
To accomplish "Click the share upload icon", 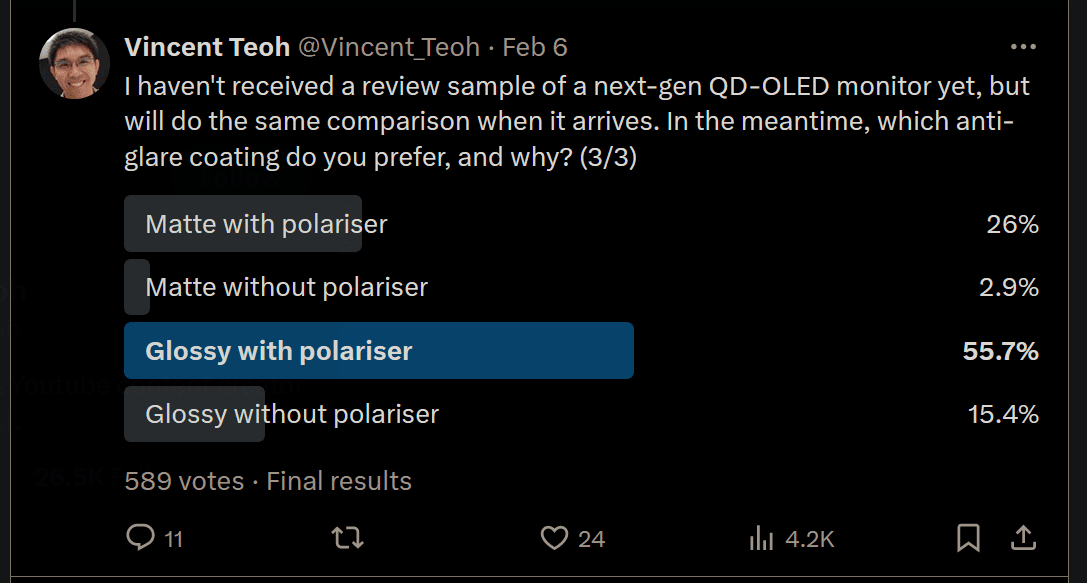I will point(1023,538).
